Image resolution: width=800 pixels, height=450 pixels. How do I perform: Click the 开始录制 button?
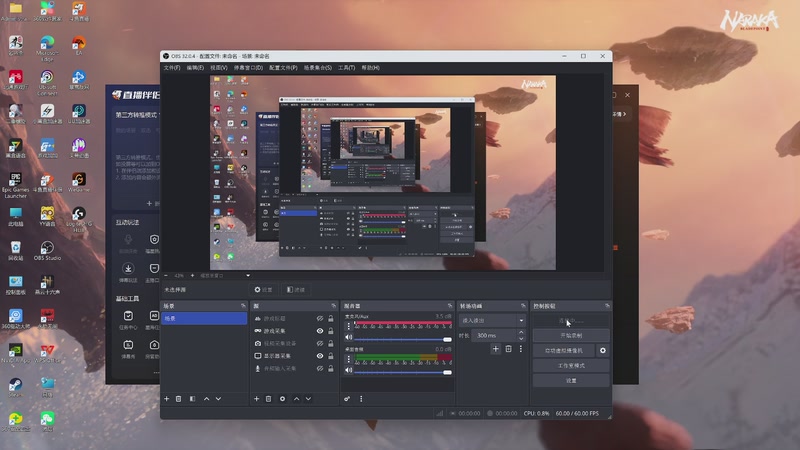point(571,335)
